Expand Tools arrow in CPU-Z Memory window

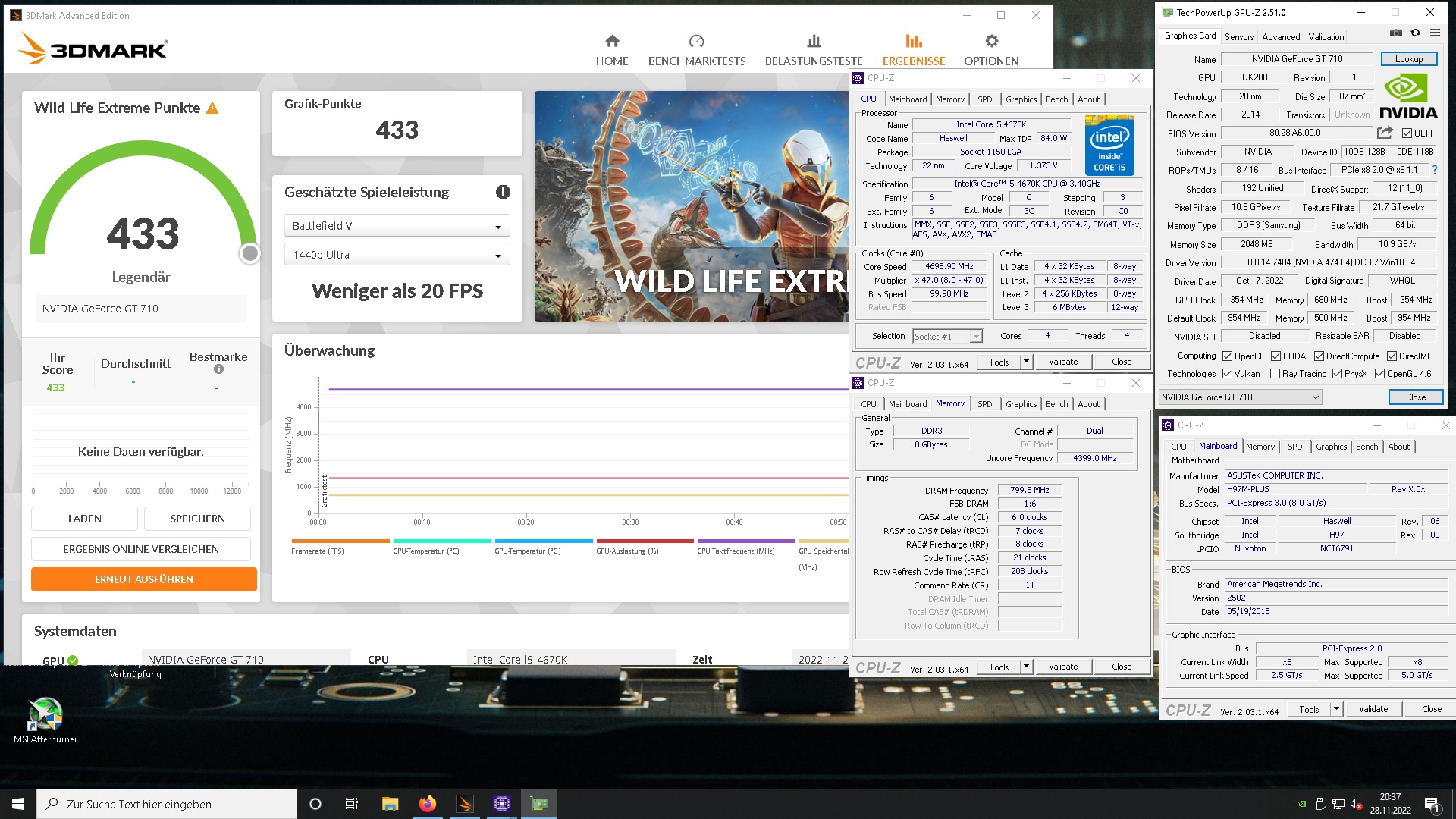tap(1026, 667)
